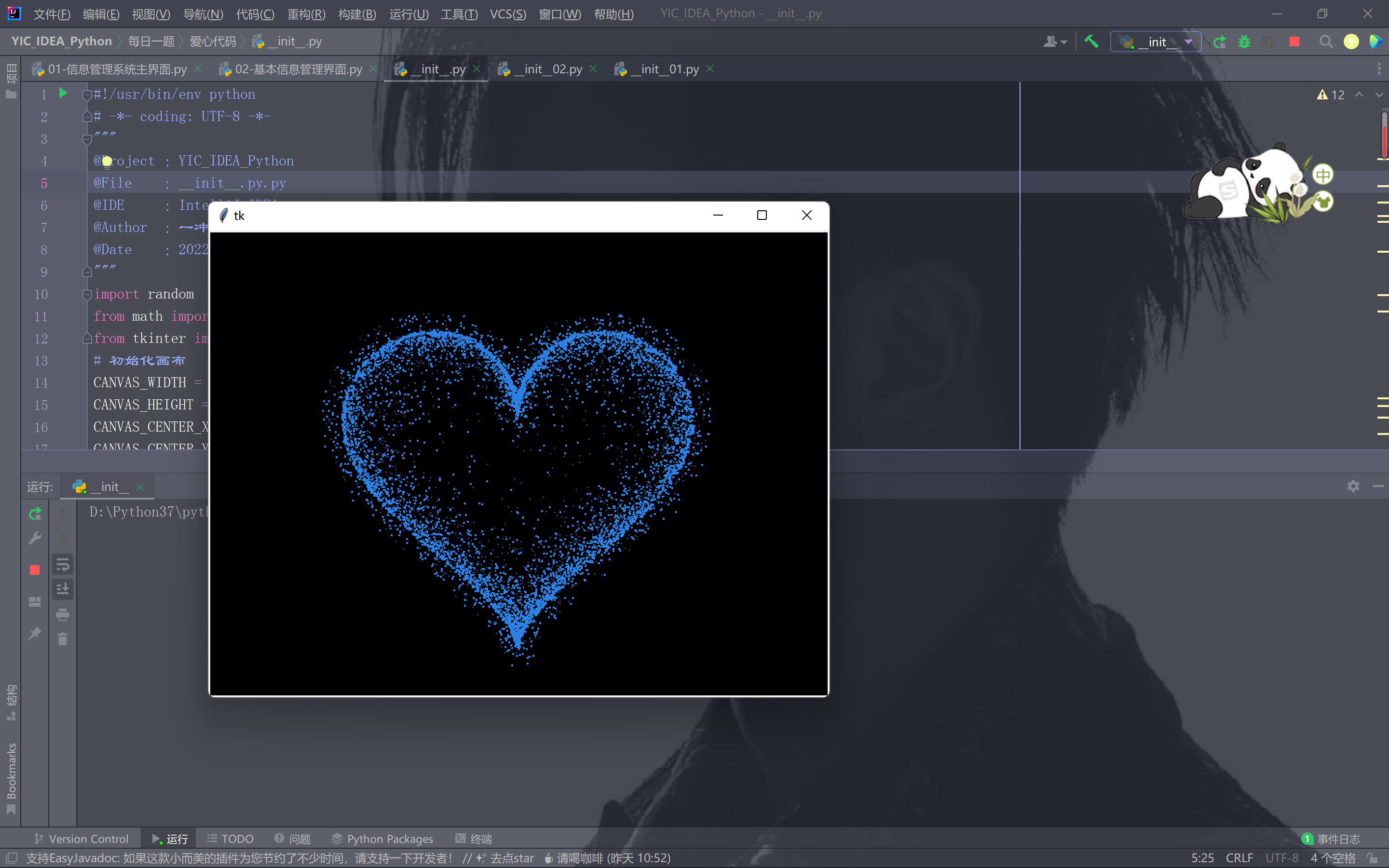Toggle soft-wrap in Run console
The image size is (1389, 868).
63,564
